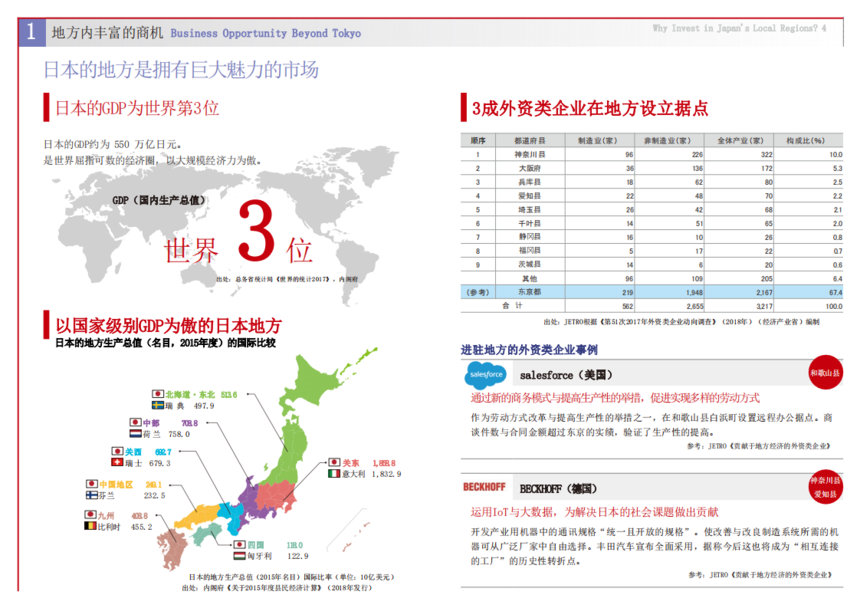Click the red 神奈川县 爱知县 circle badge
The height and width of the screenshot is (608, 860).
point(825,487)
